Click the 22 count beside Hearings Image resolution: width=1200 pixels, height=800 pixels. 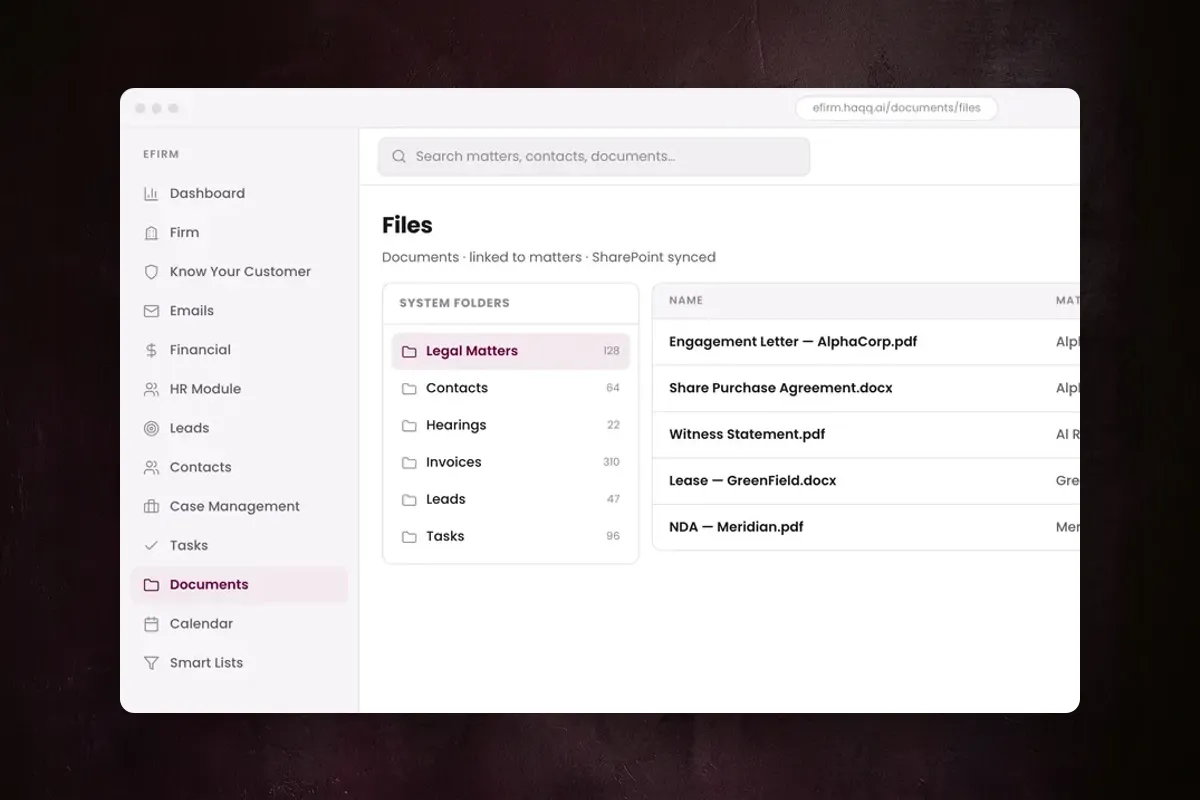pyautogui.click(x=613, y=425)
